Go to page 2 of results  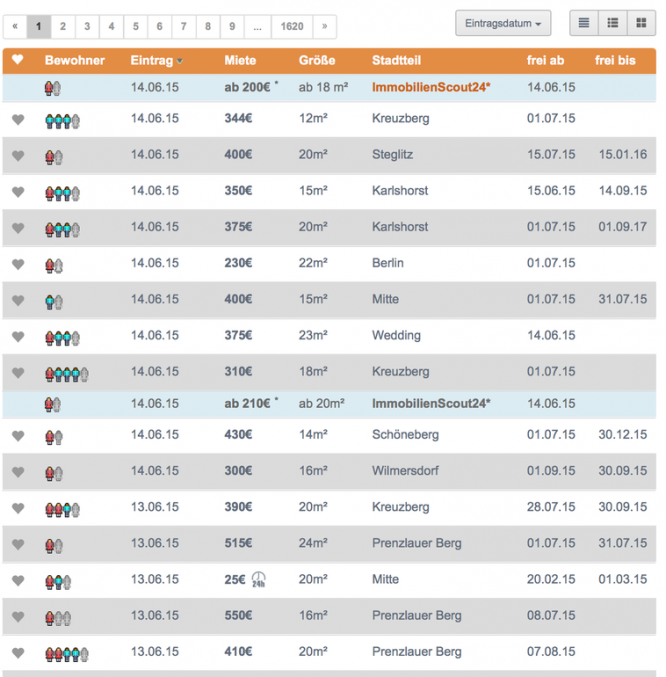(x=62, y=27)
